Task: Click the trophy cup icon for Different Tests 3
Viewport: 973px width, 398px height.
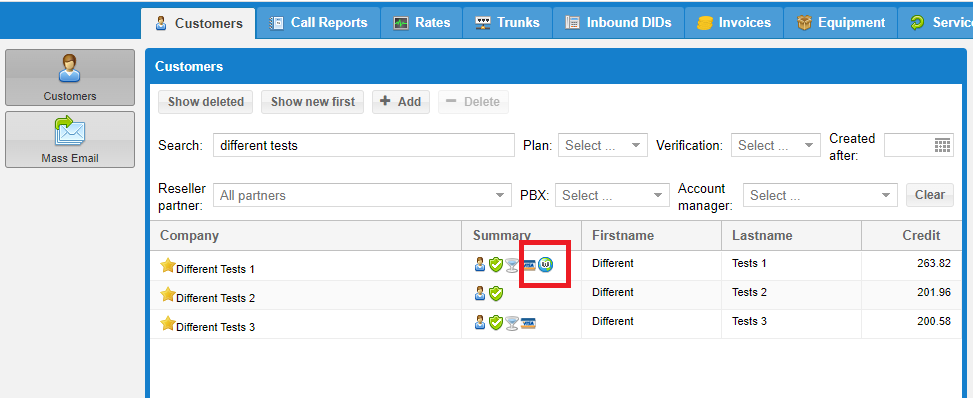Action: (x=512, y=323)
